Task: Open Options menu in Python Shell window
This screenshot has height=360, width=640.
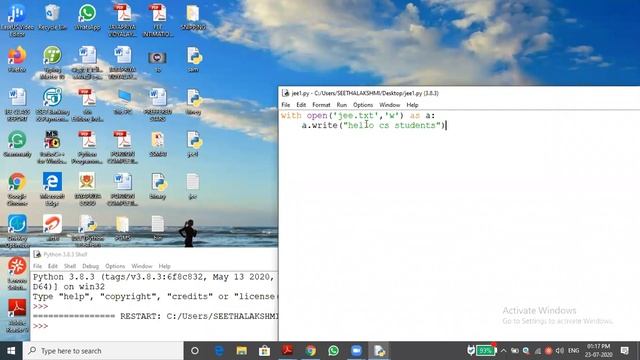Action: [x=115, y=266]
